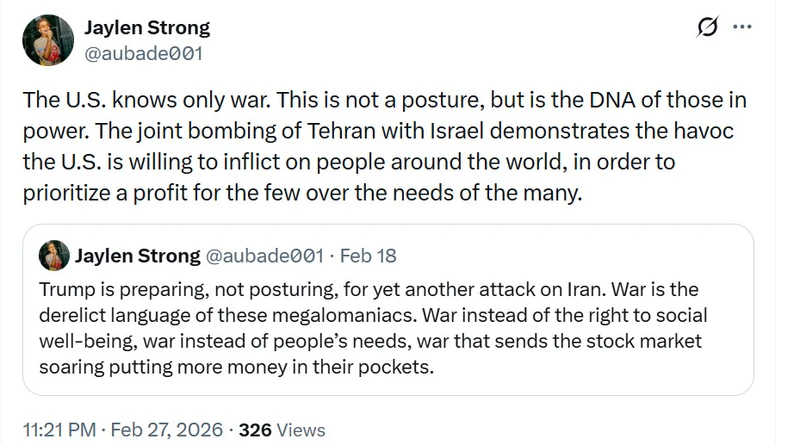
Task: Click the Jaylen Strong name inside quoted post
Action: pyautogui.click(x=138, y=256)
